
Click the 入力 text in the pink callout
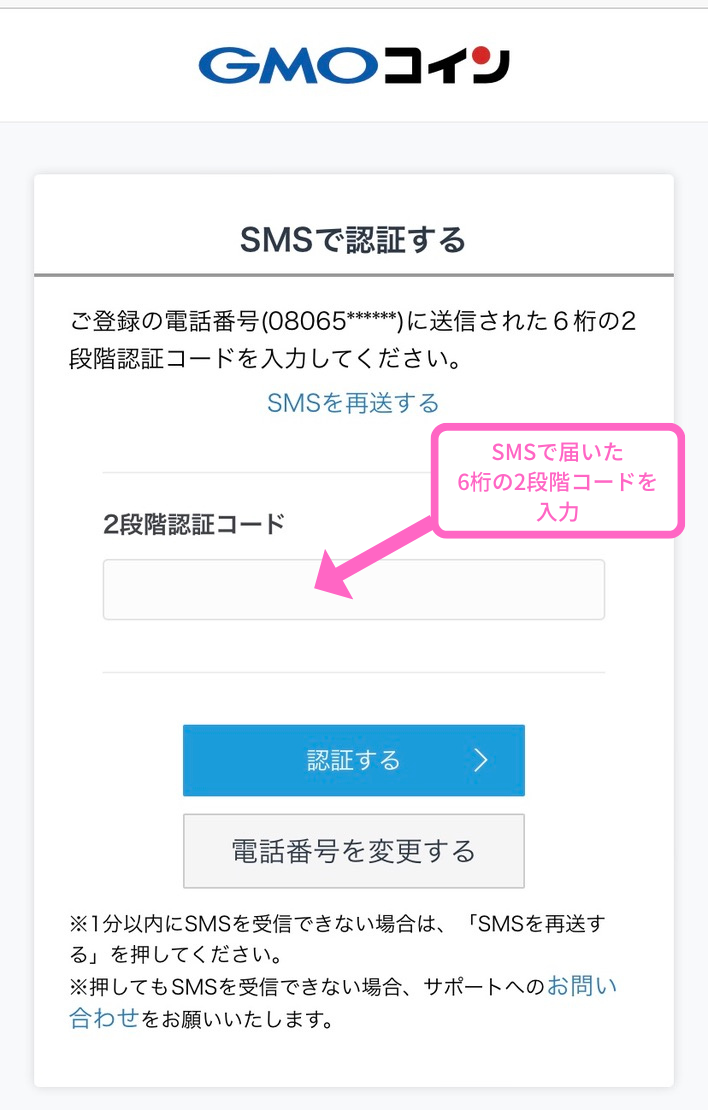click(x=558, y=511)
